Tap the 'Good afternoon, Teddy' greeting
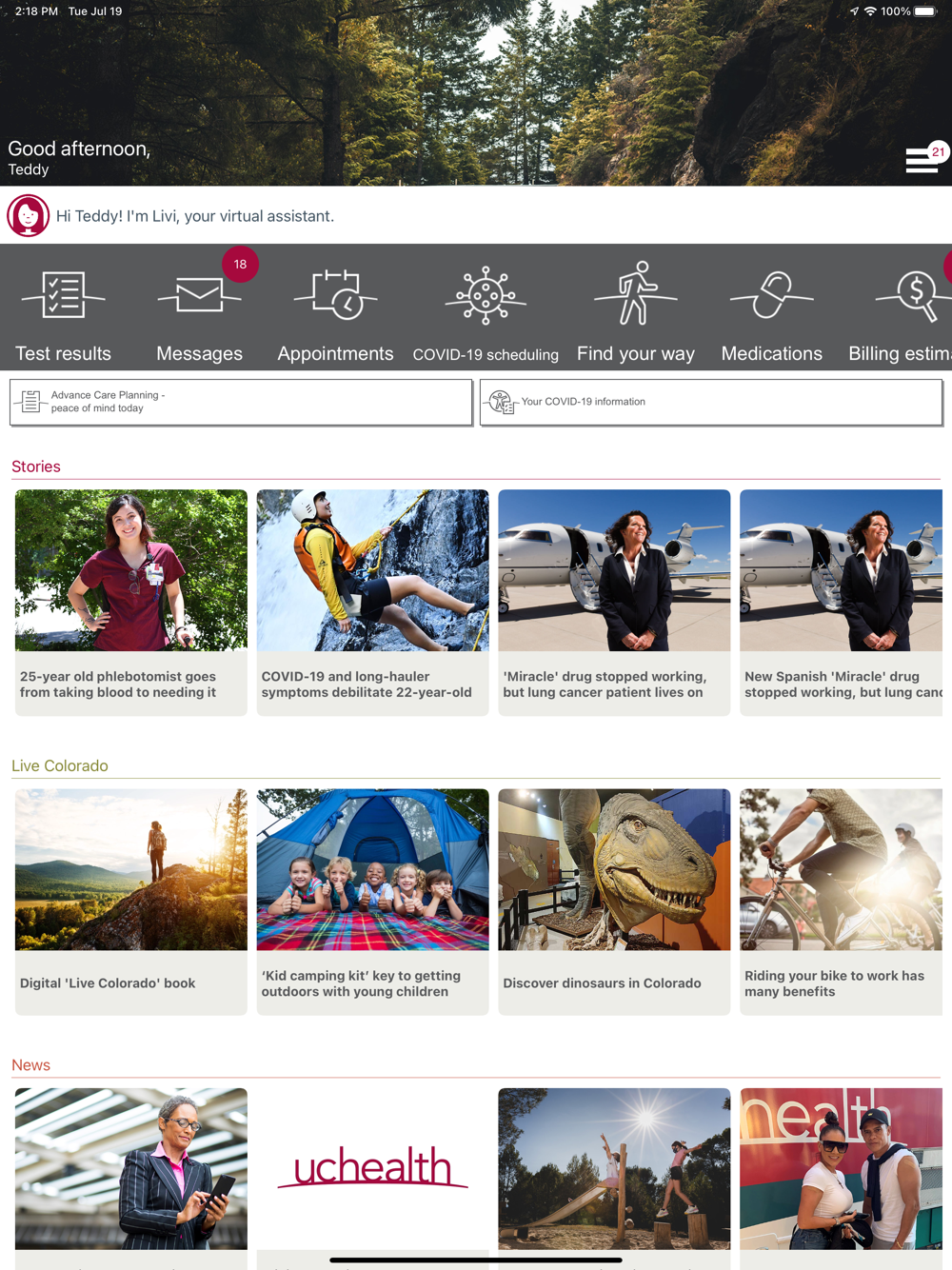Image resolution: width=952 pixels, height=1270 pixels. [79, 158]
